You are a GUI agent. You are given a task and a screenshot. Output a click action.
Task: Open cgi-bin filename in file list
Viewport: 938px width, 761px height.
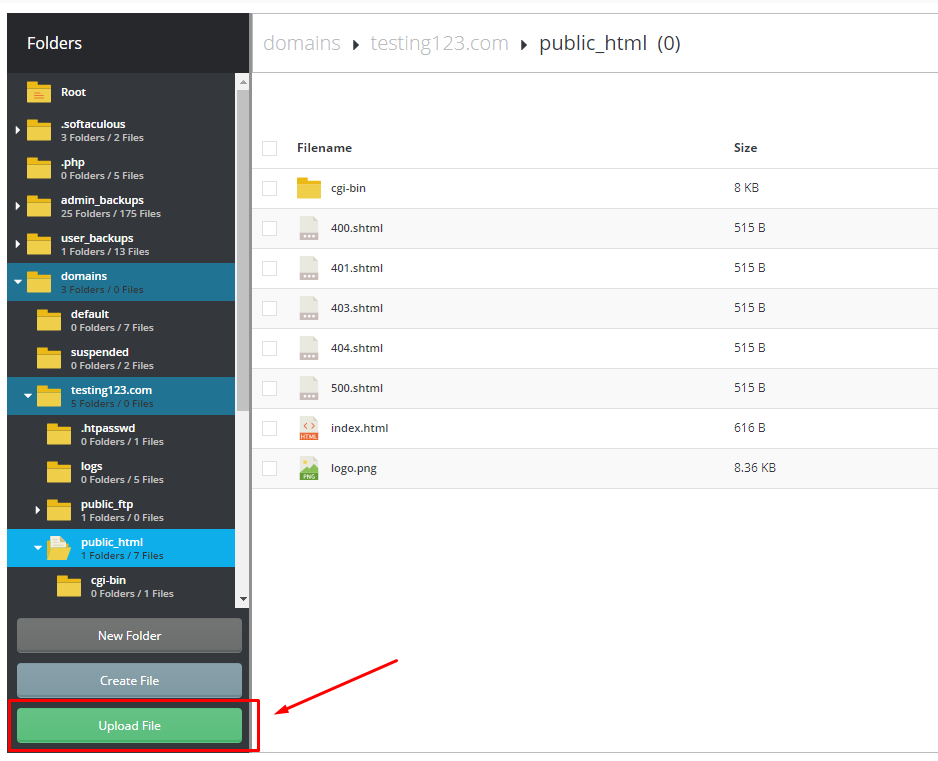click(348, 188)
